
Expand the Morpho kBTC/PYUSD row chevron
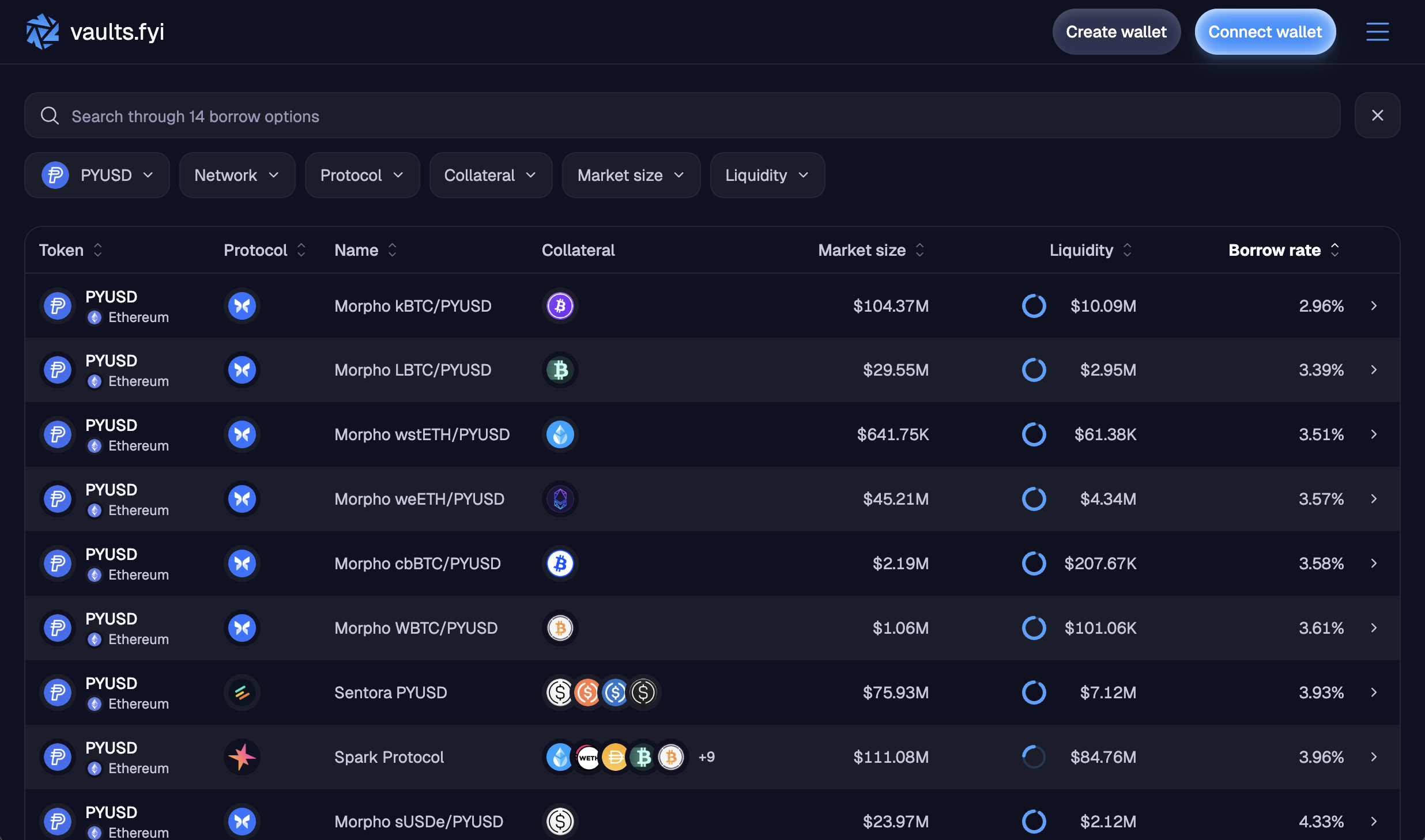pos(1374,306)
